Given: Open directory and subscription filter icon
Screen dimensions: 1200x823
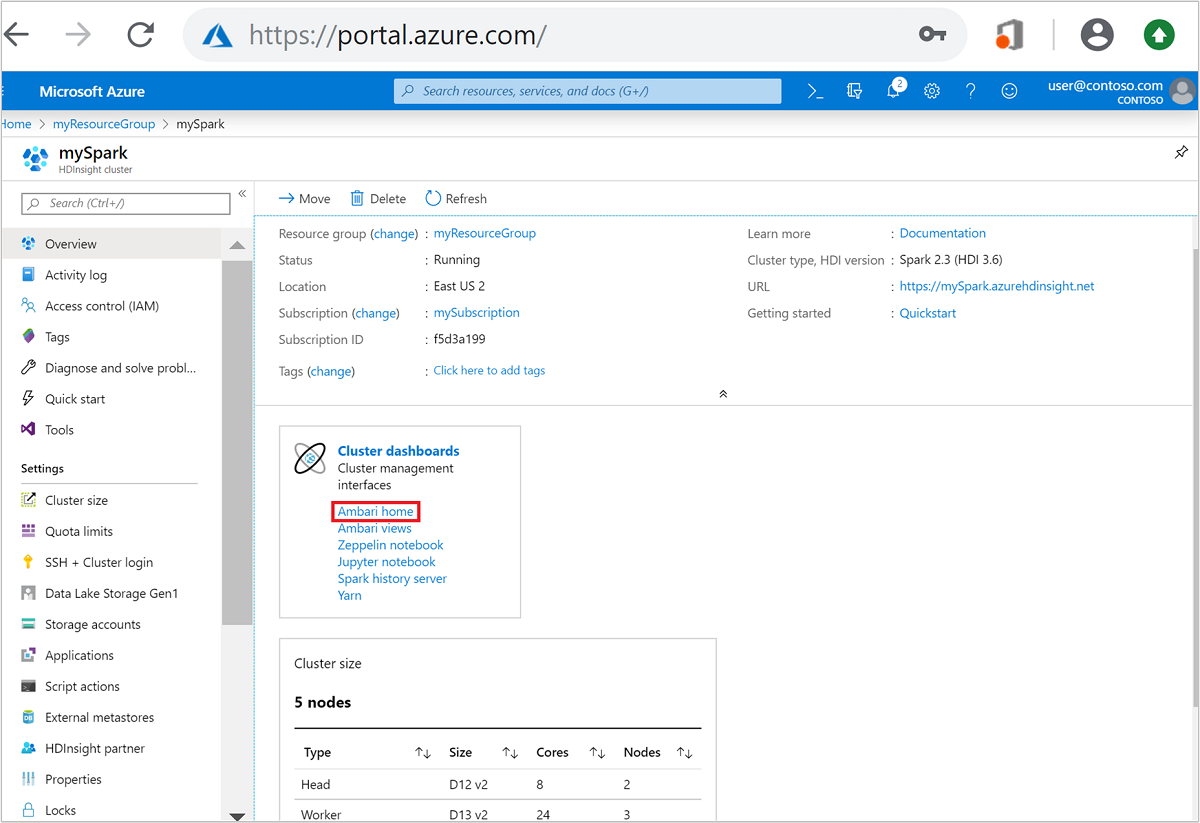Looking at the screenshot, I should point(854,91).
